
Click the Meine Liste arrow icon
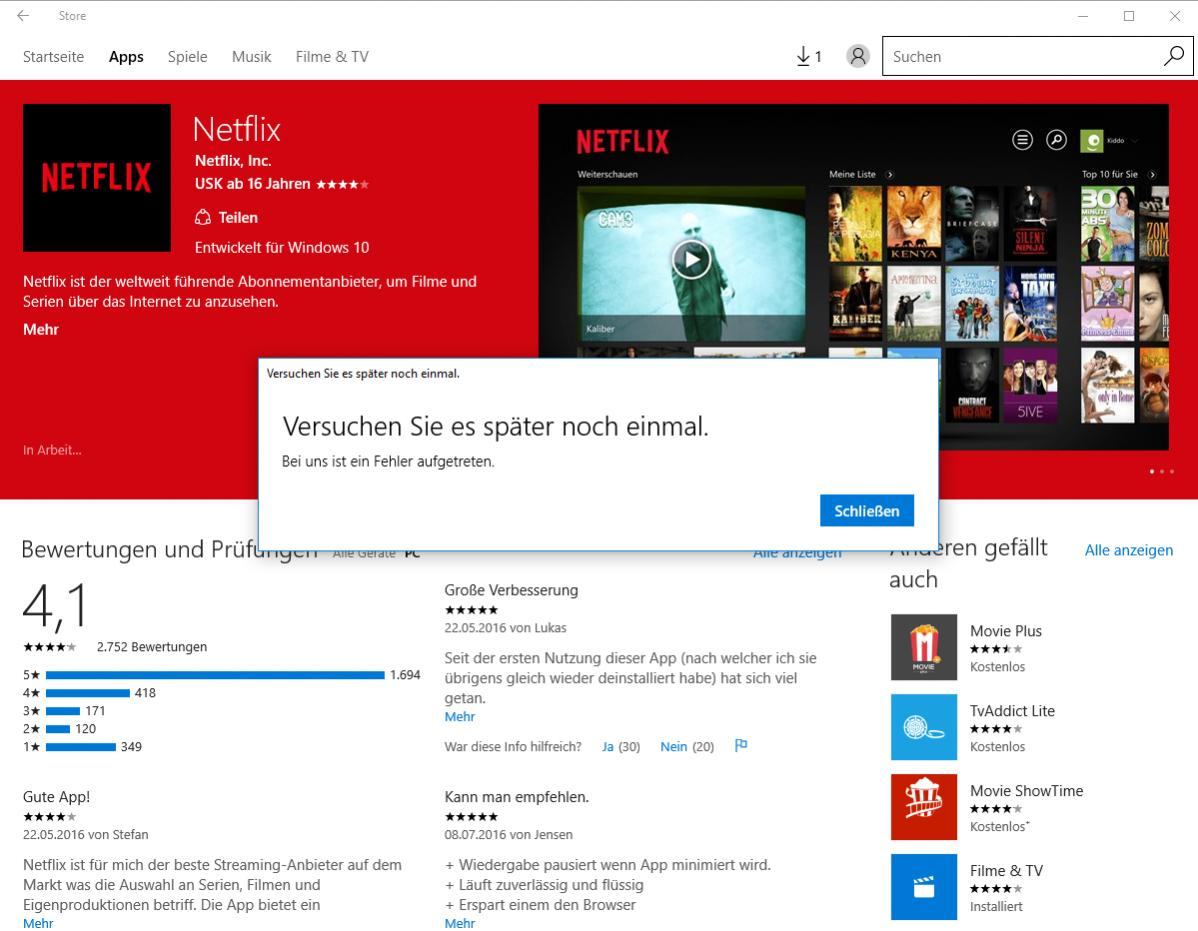[x=889, y=175]
